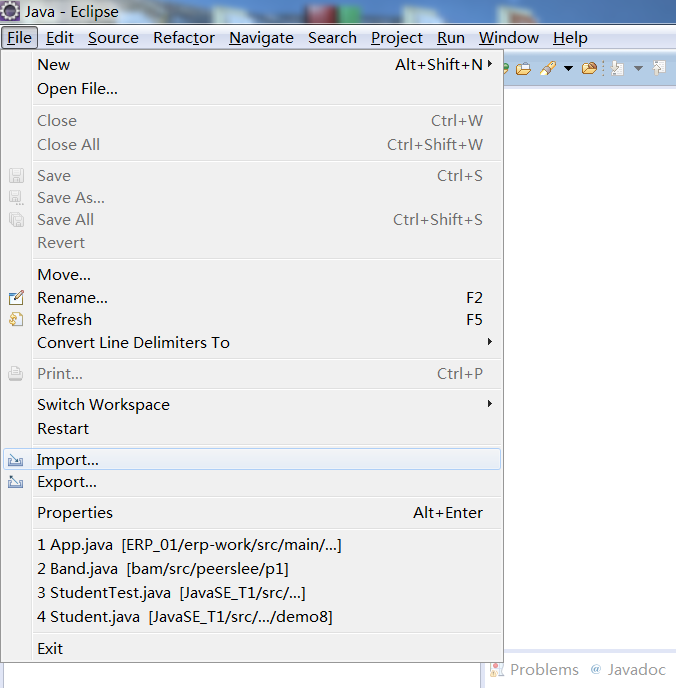
Task: Click the Open Task folder toolbar icon
Action: click(589, 68)
